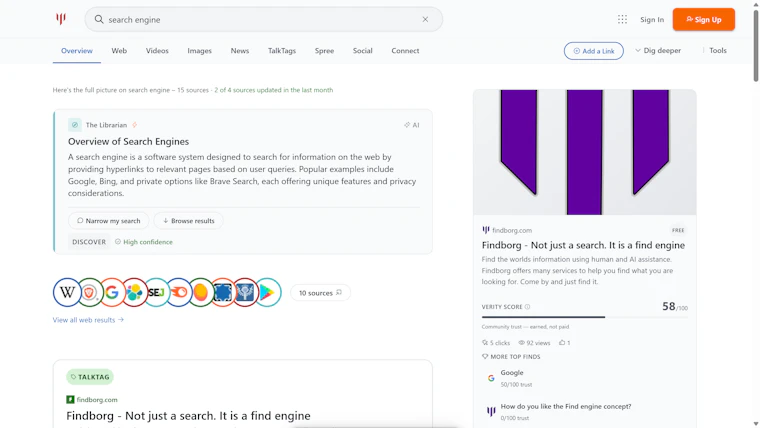Click the thumbs-up like icon
760x428 pixels.
[562, 342]
